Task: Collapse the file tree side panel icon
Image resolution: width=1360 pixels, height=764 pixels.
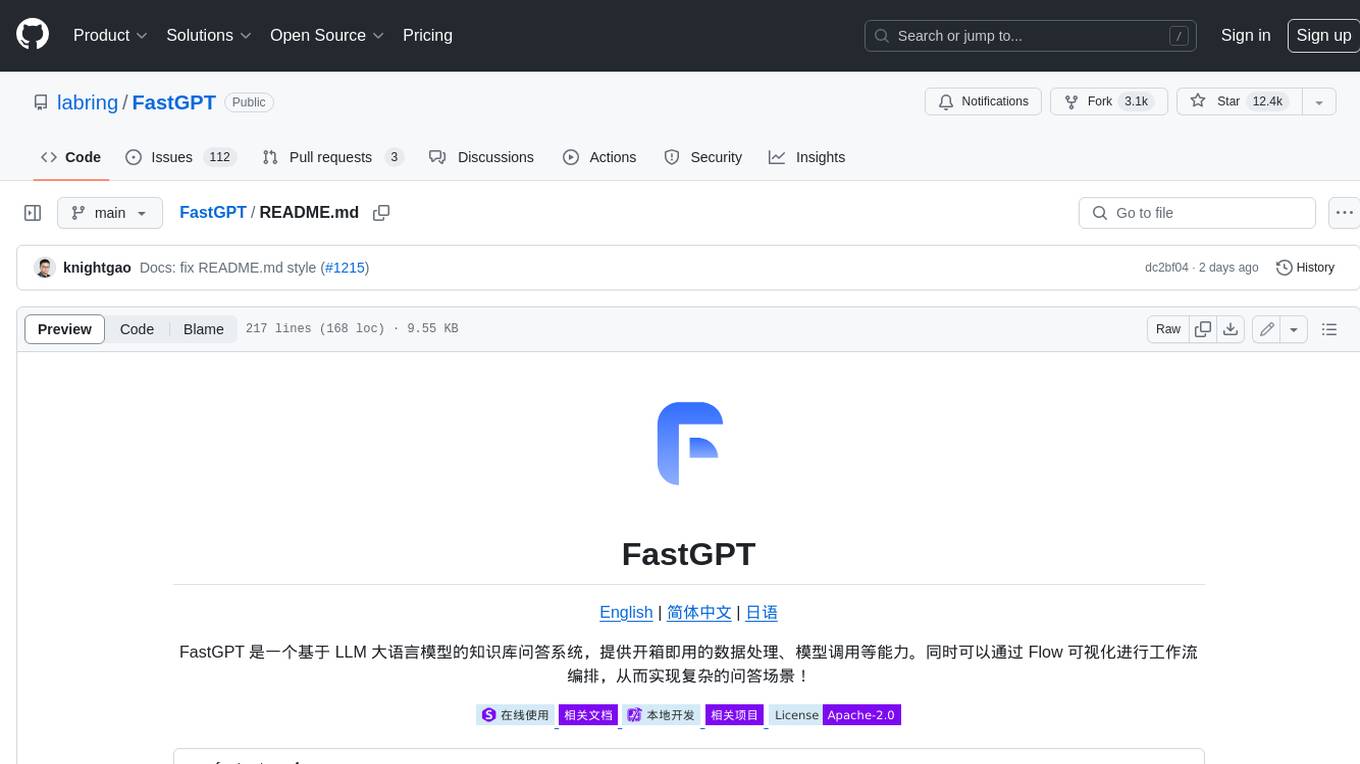Action: [x=33, y=213]
